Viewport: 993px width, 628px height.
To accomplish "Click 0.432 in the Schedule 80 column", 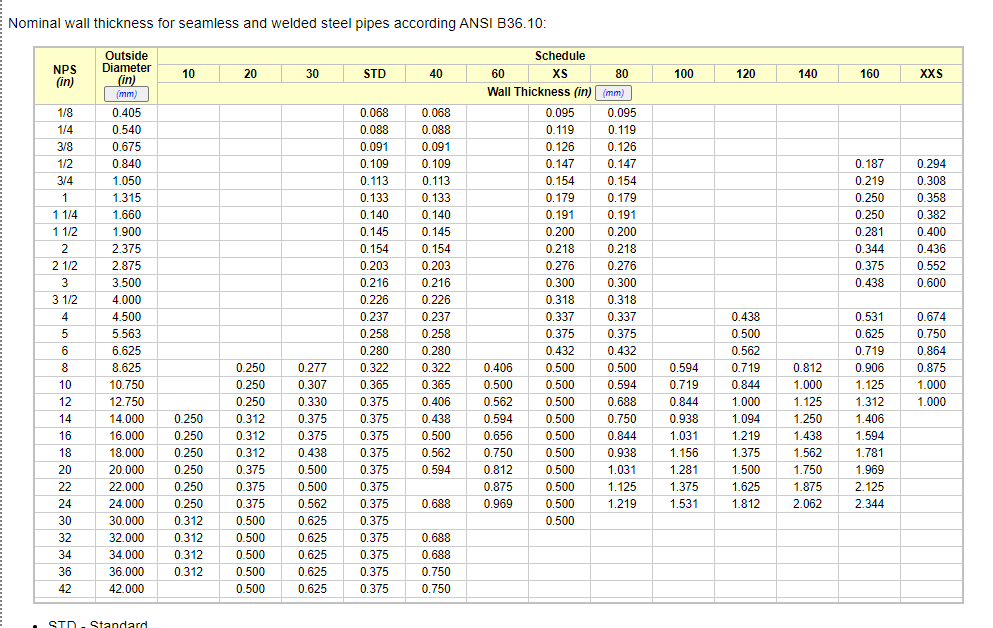I will pyautogui.click(x=622, y=351).
